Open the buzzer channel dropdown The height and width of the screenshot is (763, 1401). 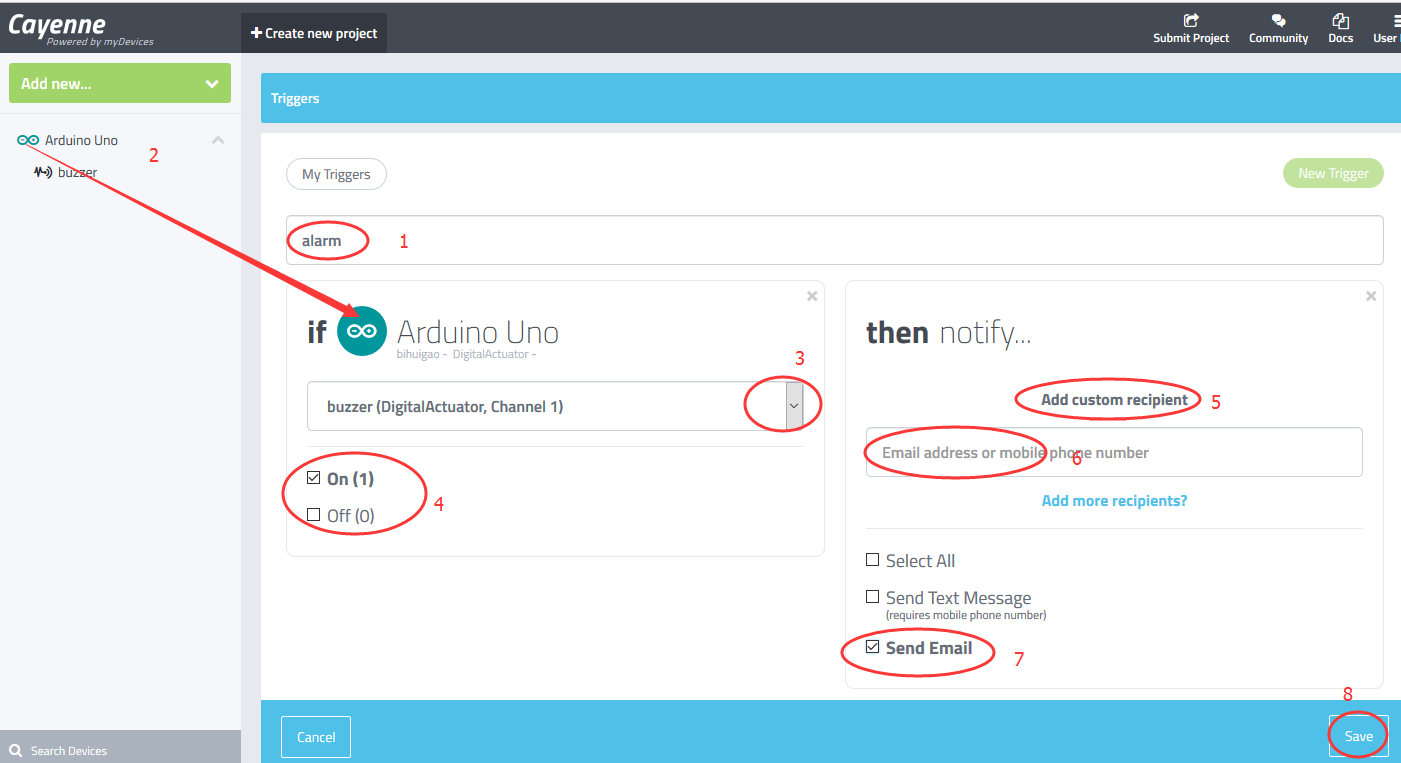(555, 406)
